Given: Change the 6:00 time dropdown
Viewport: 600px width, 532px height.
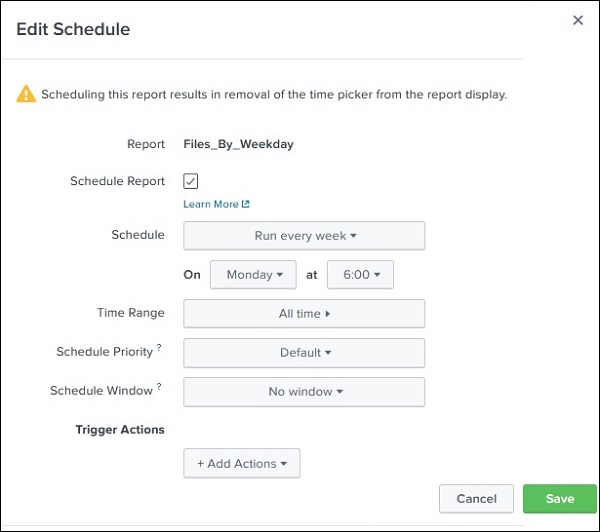Looking at the screenshot, I should click(360, 275).
